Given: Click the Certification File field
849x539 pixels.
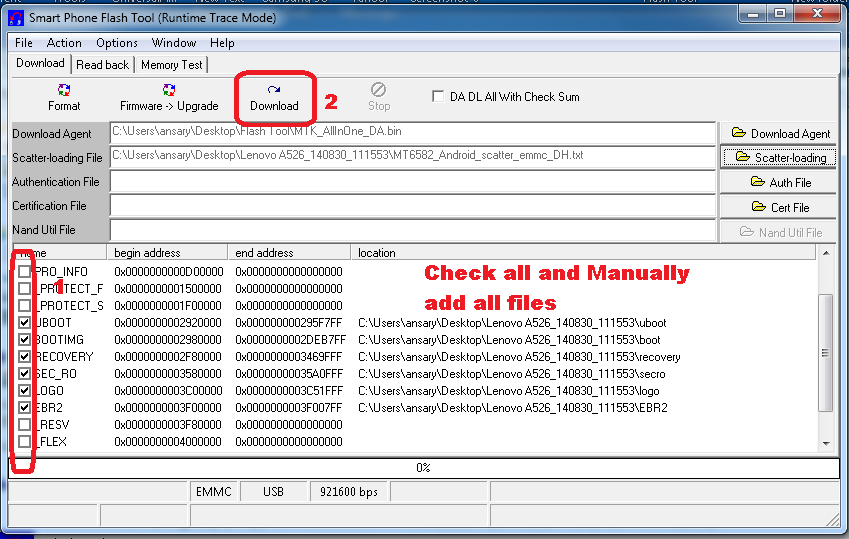Looking at the screenshot, I should pyautogui.click(x=413, y=205).
